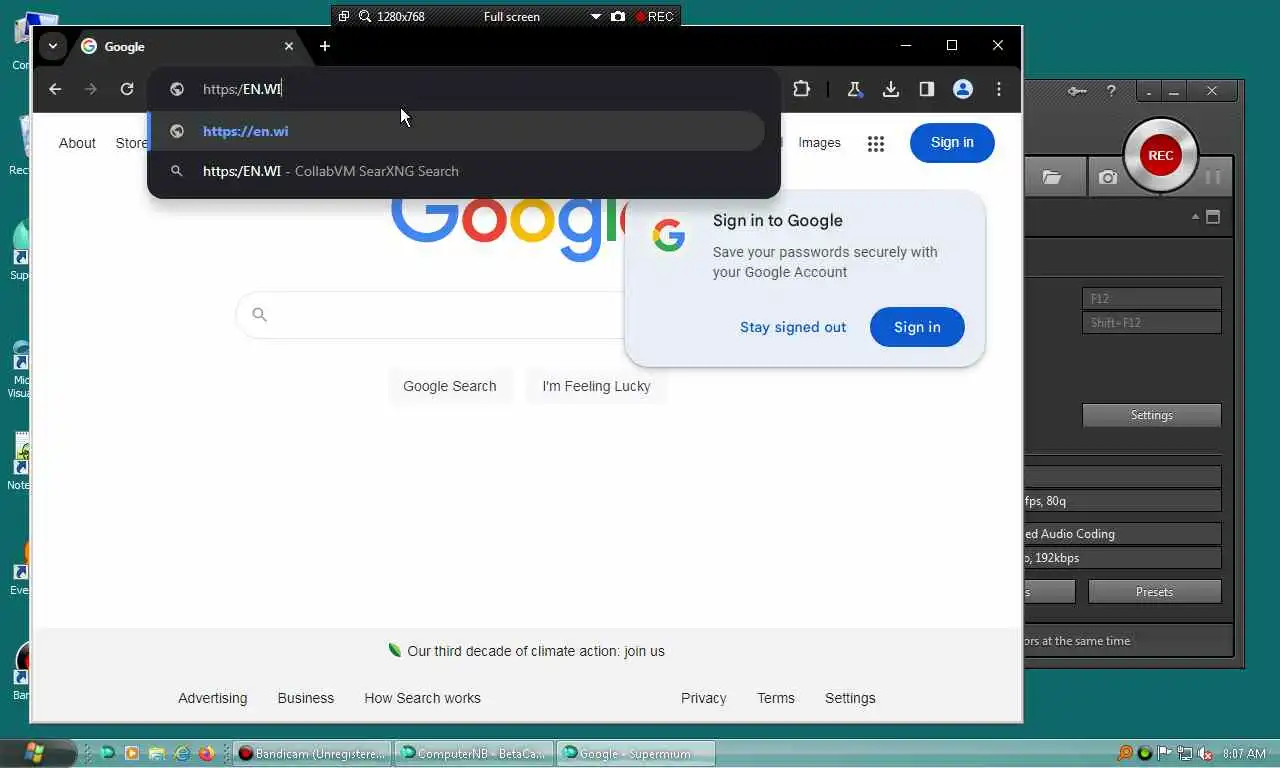1280x768 pixels.
Task: Click REC on the Bandicam top recording bar
Action: [x=655, y=16]
